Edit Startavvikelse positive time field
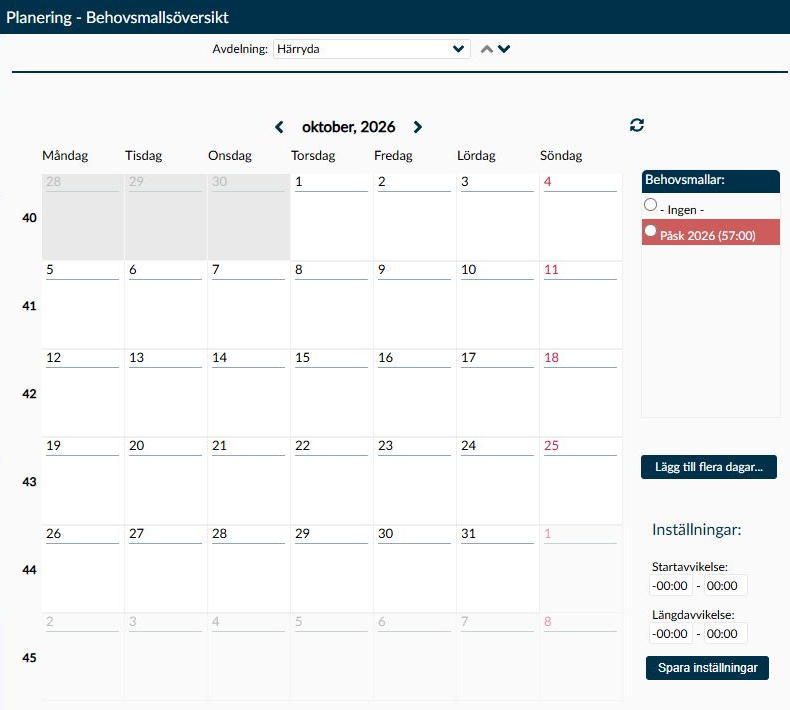This screenshot has height=710, width=790. [726, 586]
